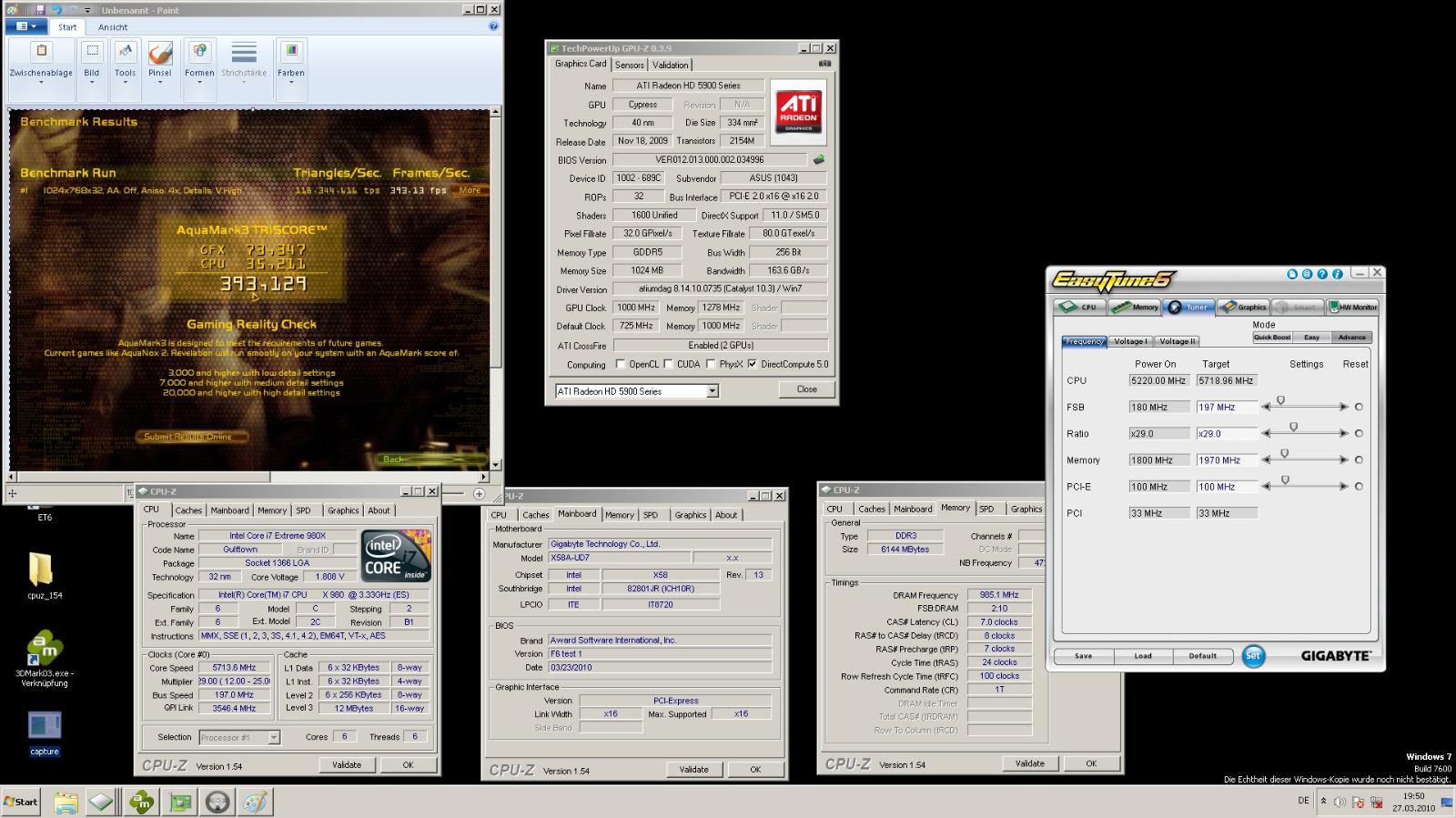The width and height of the screenshot is (1456, 818).
Task: Click the Ratio slider handle in EasyTune6
Action: 1293,427
